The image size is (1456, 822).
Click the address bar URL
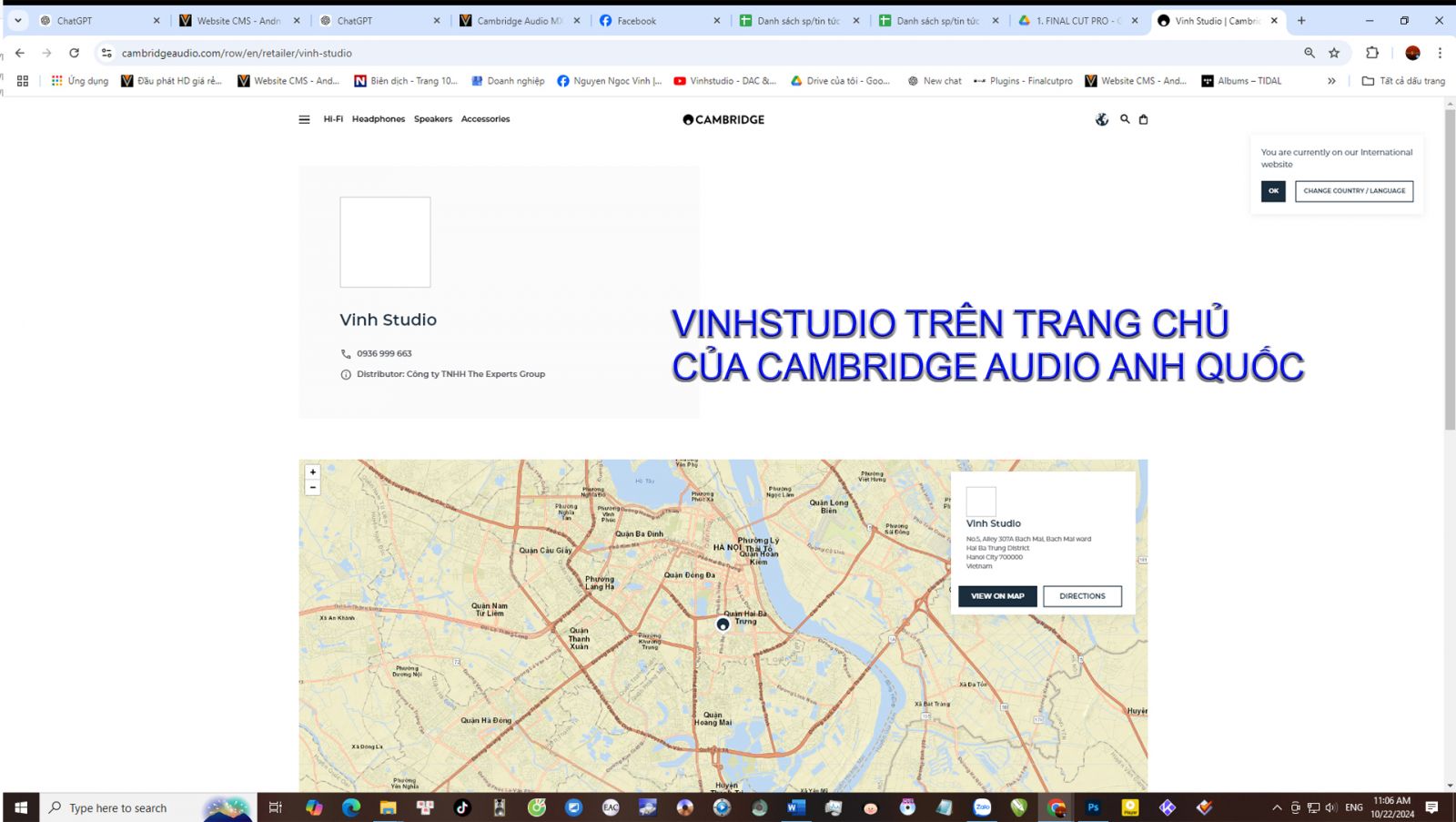(237, 53)
